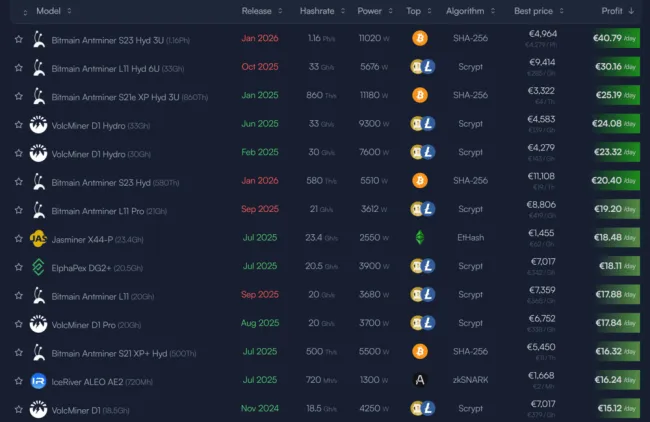The width and height of the screenshot is (650, 422).
Task: Toggle favorite star for IceRiver ALEO AE2
Action: [18, 381]
